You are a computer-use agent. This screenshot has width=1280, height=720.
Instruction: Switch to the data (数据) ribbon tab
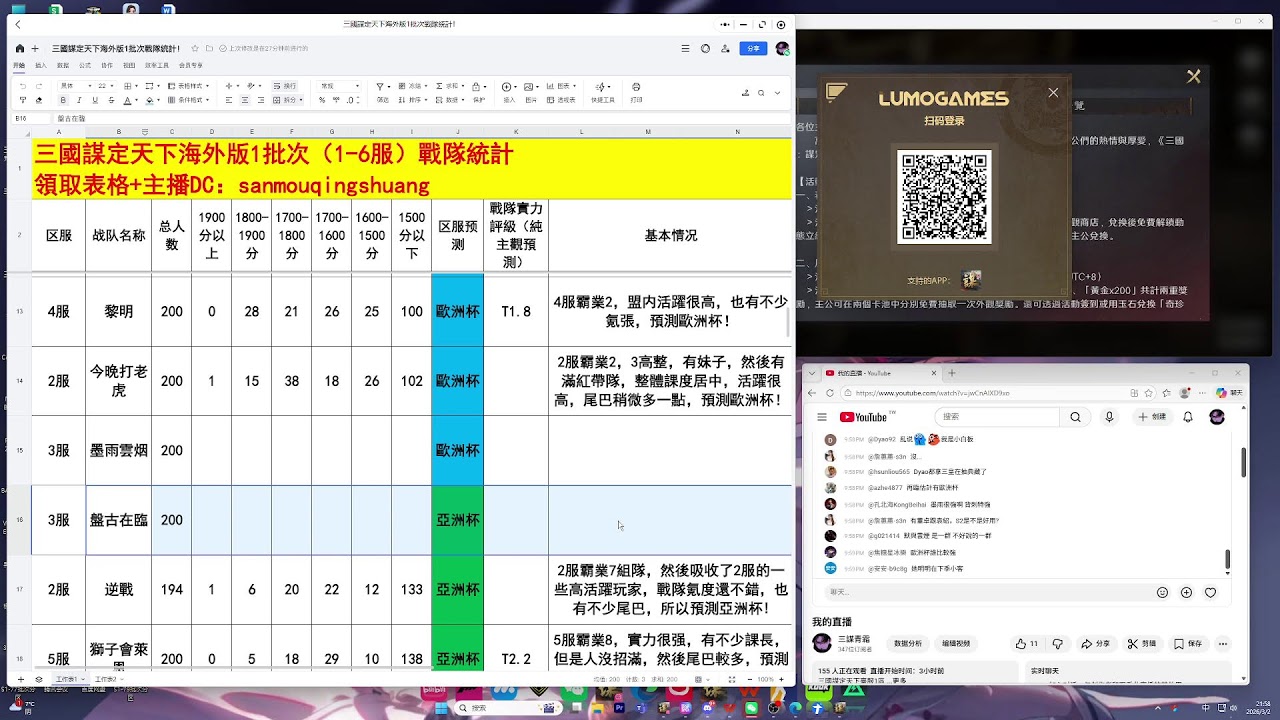coord(63,65)
